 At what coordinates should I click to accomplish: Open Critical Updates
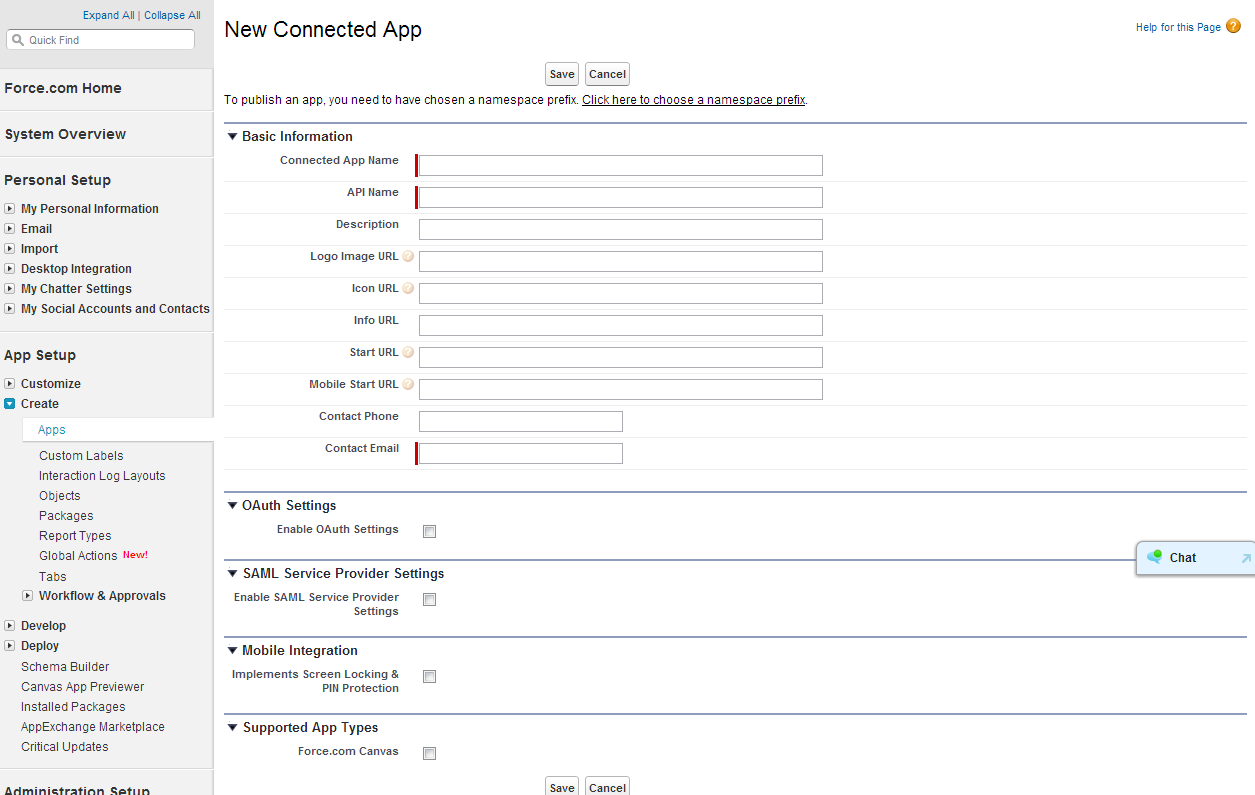65,747
